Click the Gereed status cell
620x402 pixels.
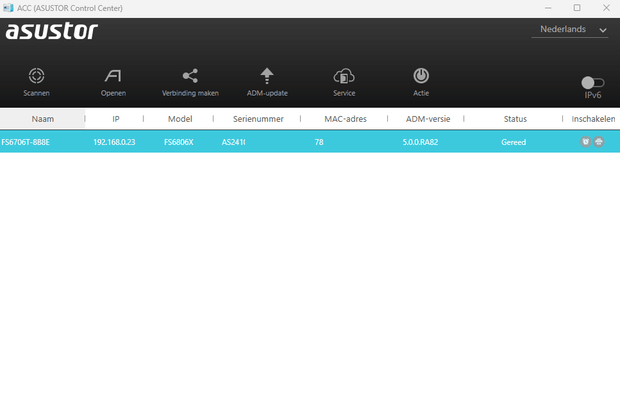(514, 142)
